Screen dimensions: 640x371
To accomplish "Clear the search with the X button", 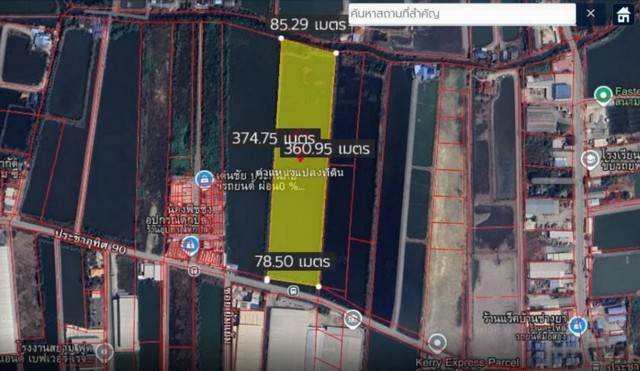I will tap(590, 13).
